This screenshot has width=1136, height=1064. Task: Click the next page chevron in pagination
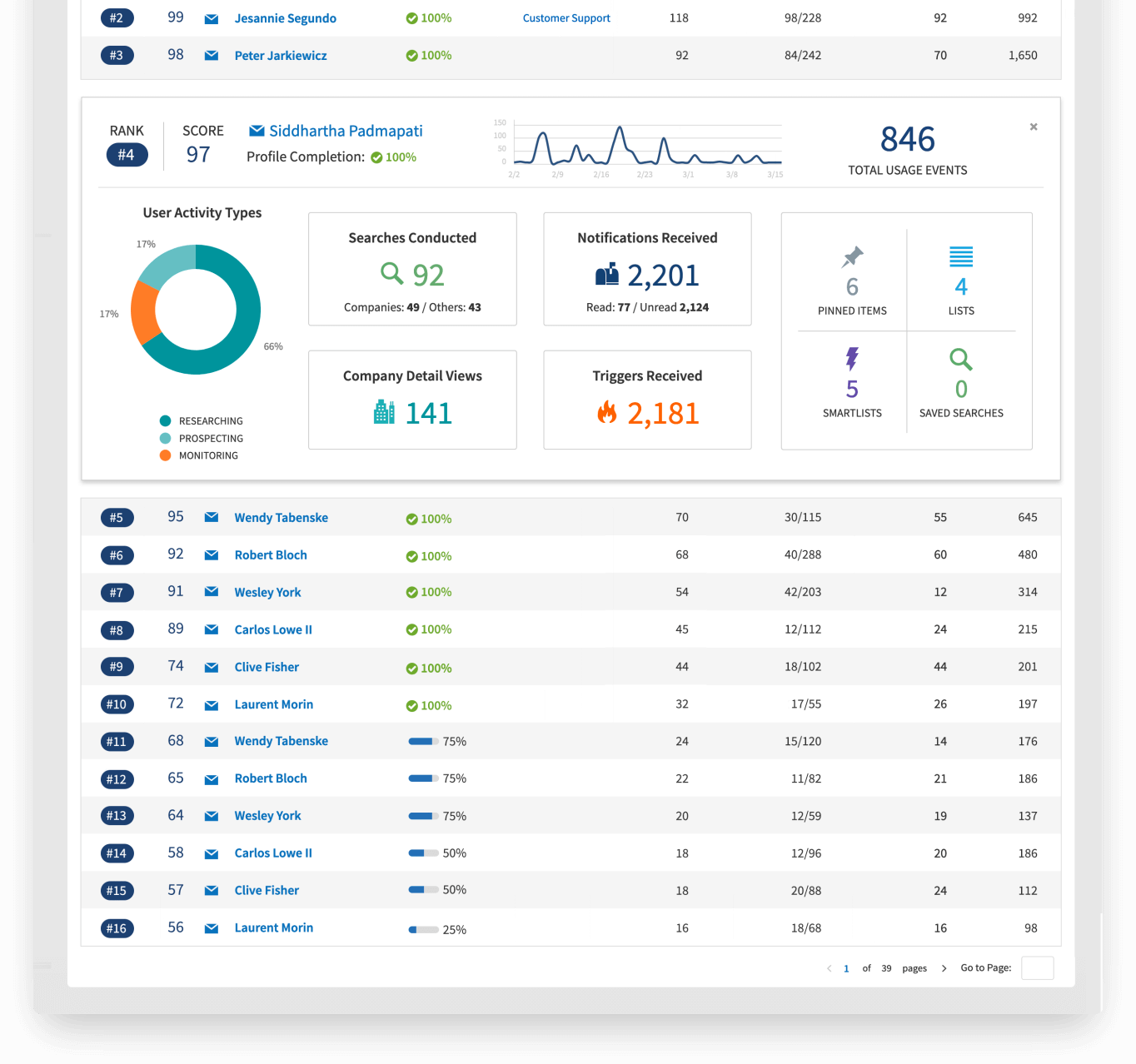coord(944,968)
